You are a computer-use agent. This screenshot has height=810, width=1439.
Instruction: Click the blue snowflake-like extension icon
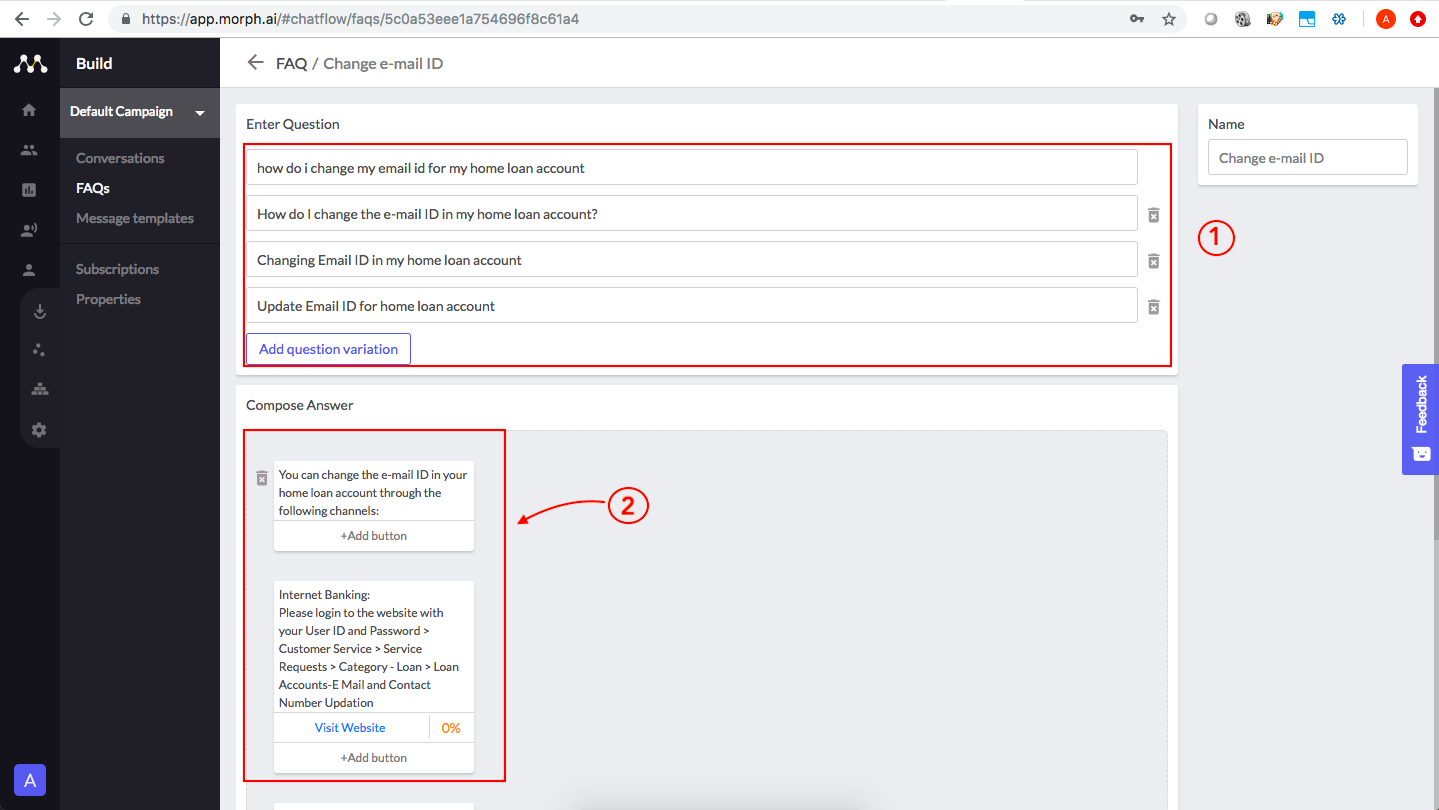tap(1339, 19)
